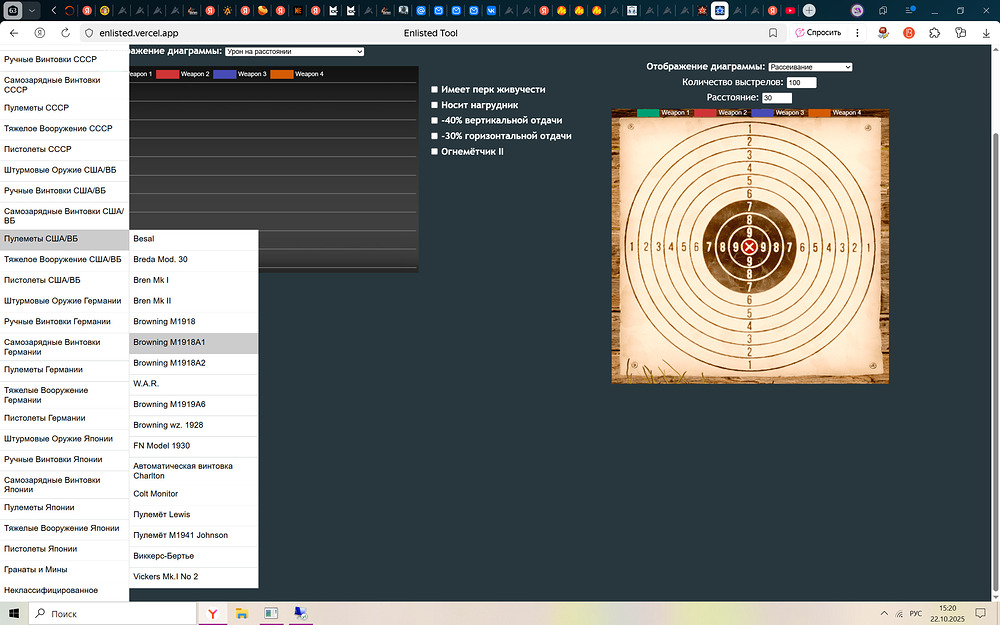Click the Количество выстрелов input field
1000x625 pixels.
801,82
